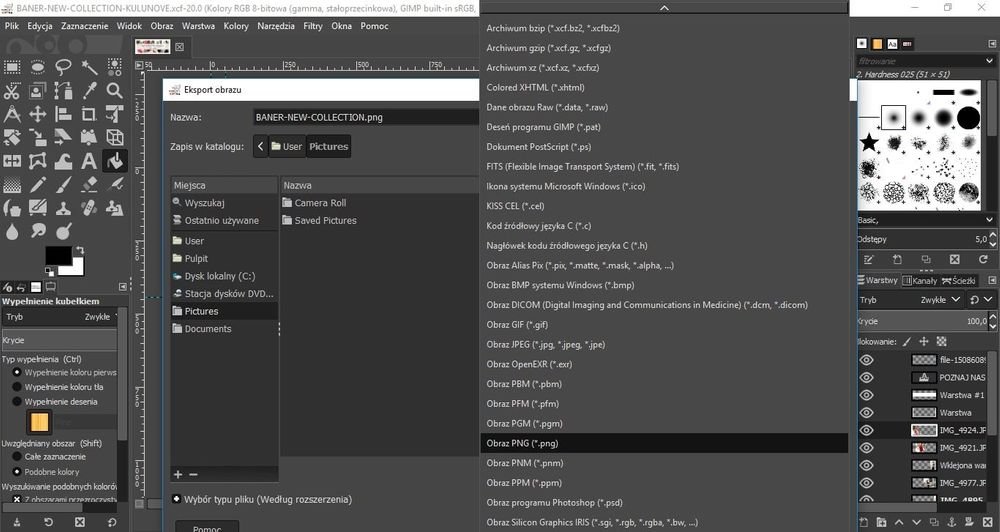Screen dimensions: 1000x532
Task: Hide the IMG_4921 layer
Action: [866, 448]
